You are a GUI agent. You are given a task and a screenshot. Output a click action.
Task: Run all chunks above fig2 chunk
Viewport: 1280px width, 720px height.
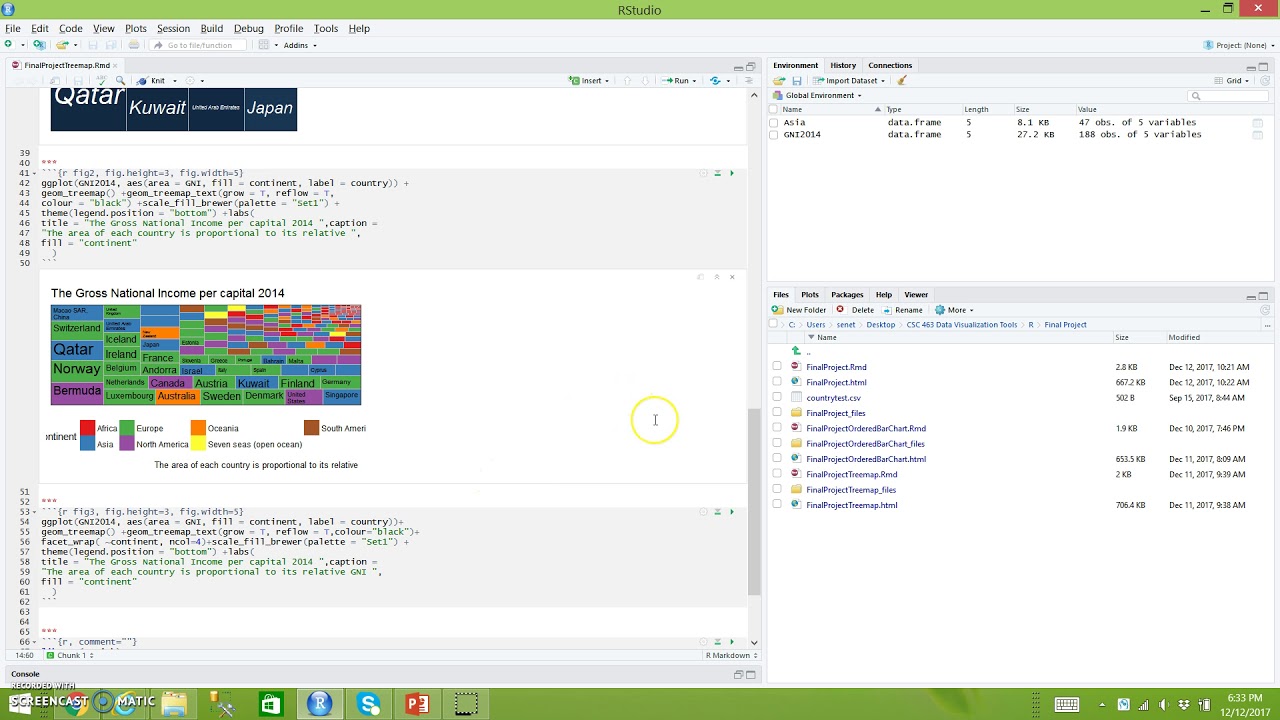[x=717, y=173]
